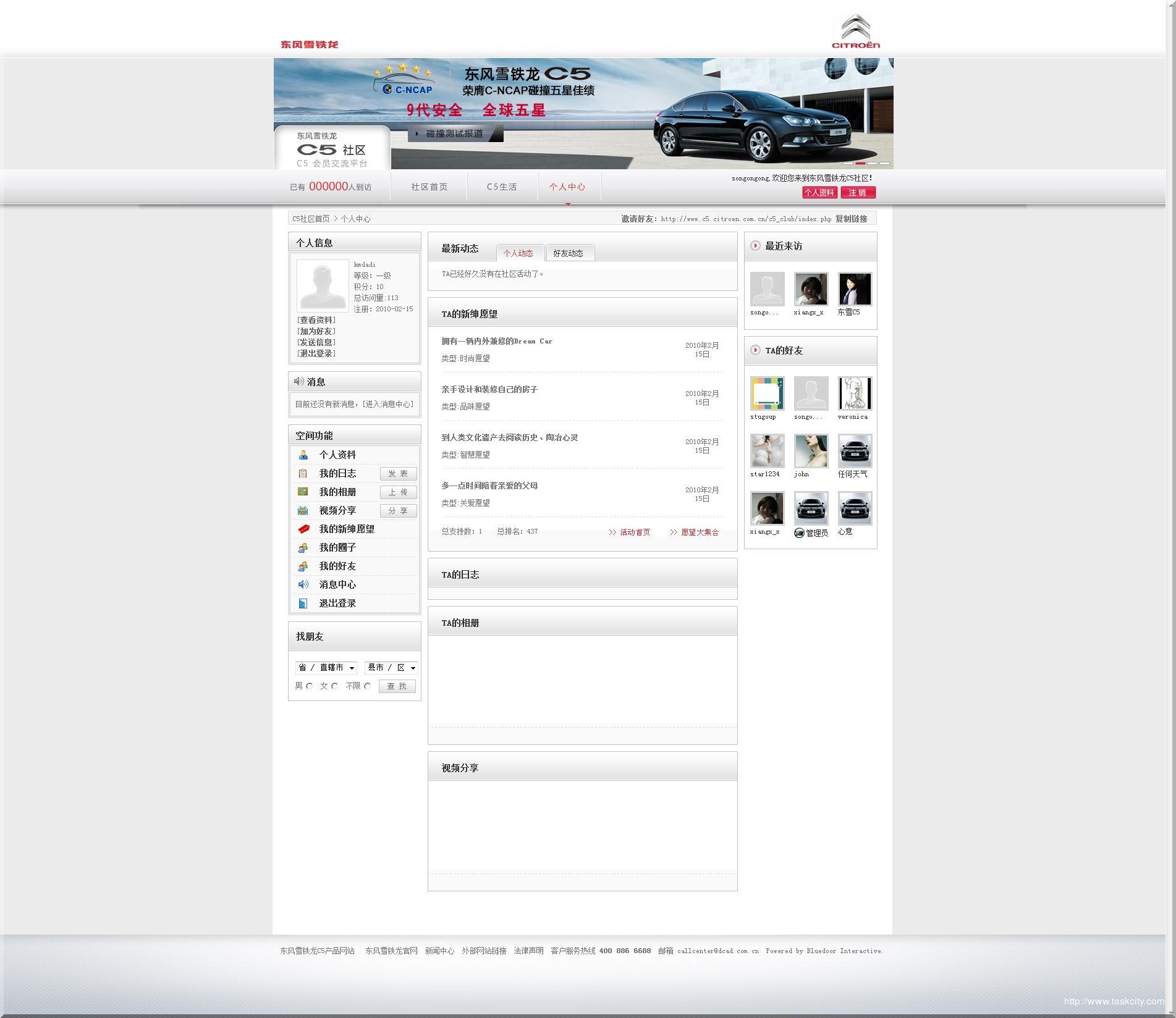Open friend star1234 avatar

tap(767, 451)
